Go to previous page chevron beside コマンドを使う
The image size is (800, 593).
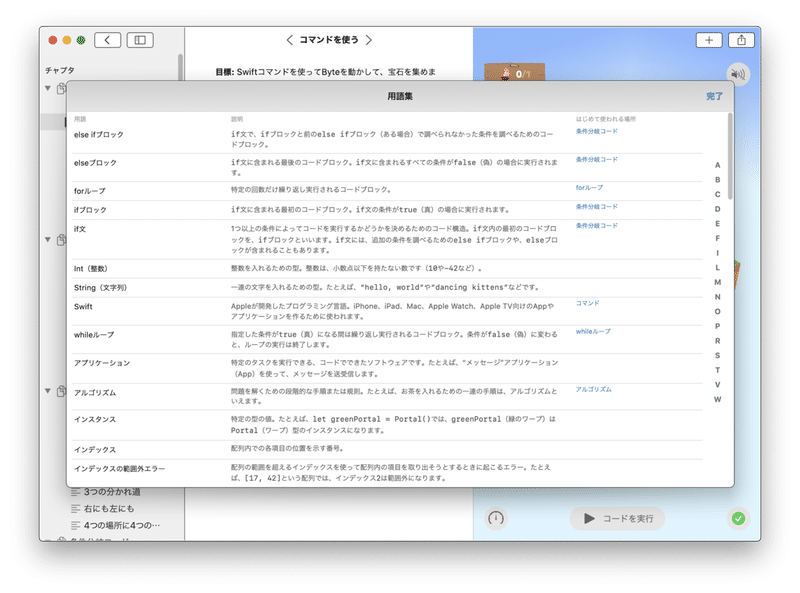pos(289,40)
